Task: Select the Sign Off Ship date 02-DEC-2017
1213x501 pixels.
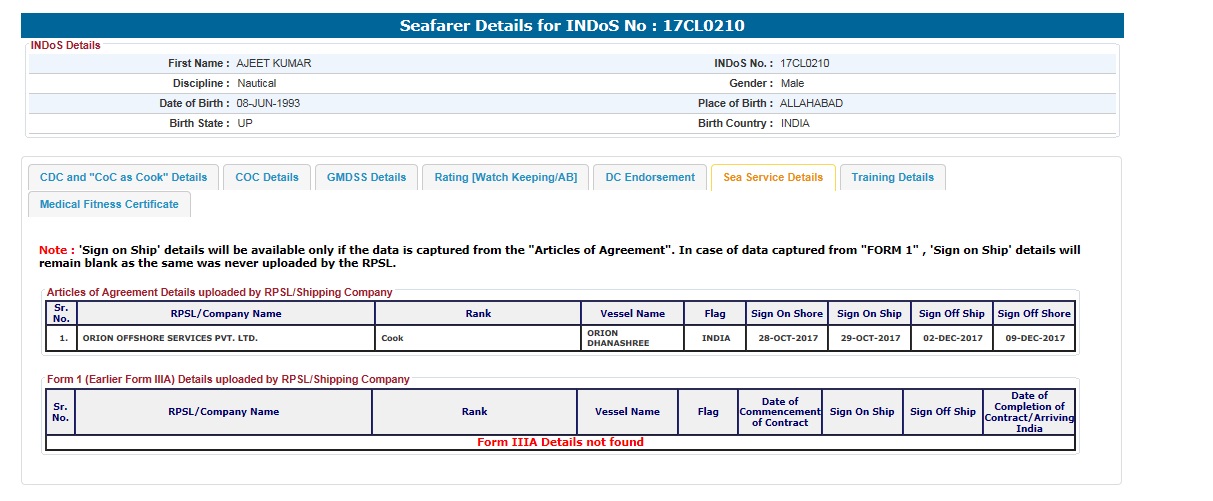Action: click(x=952, y=338)
